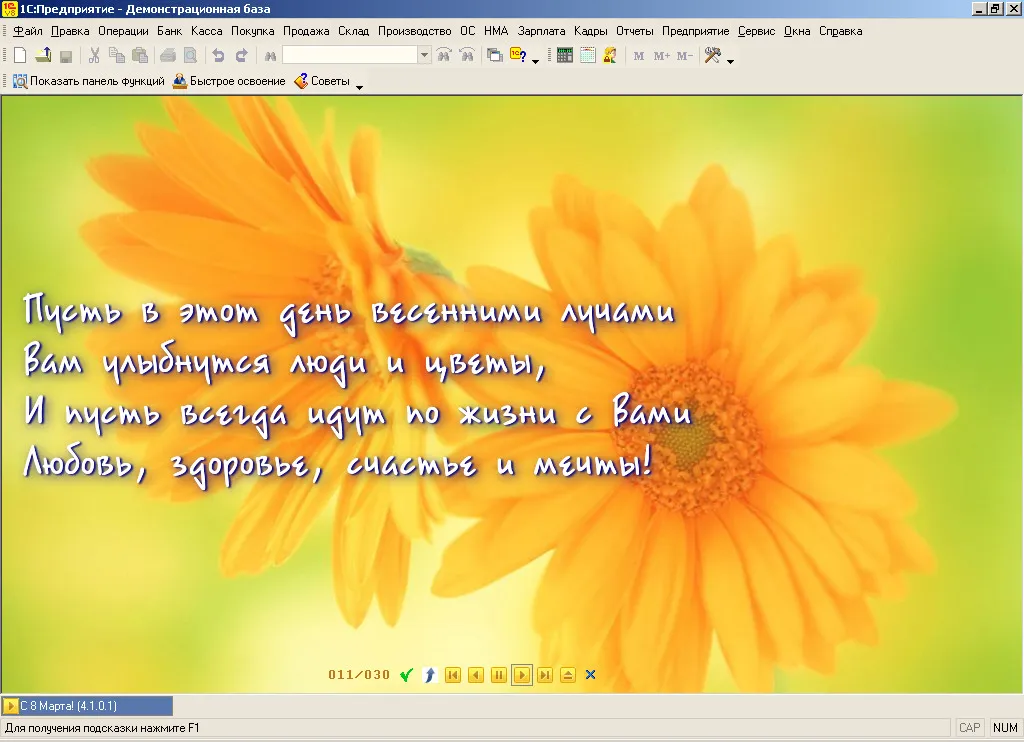Click the open file folder icon

[x=43, y=56]
